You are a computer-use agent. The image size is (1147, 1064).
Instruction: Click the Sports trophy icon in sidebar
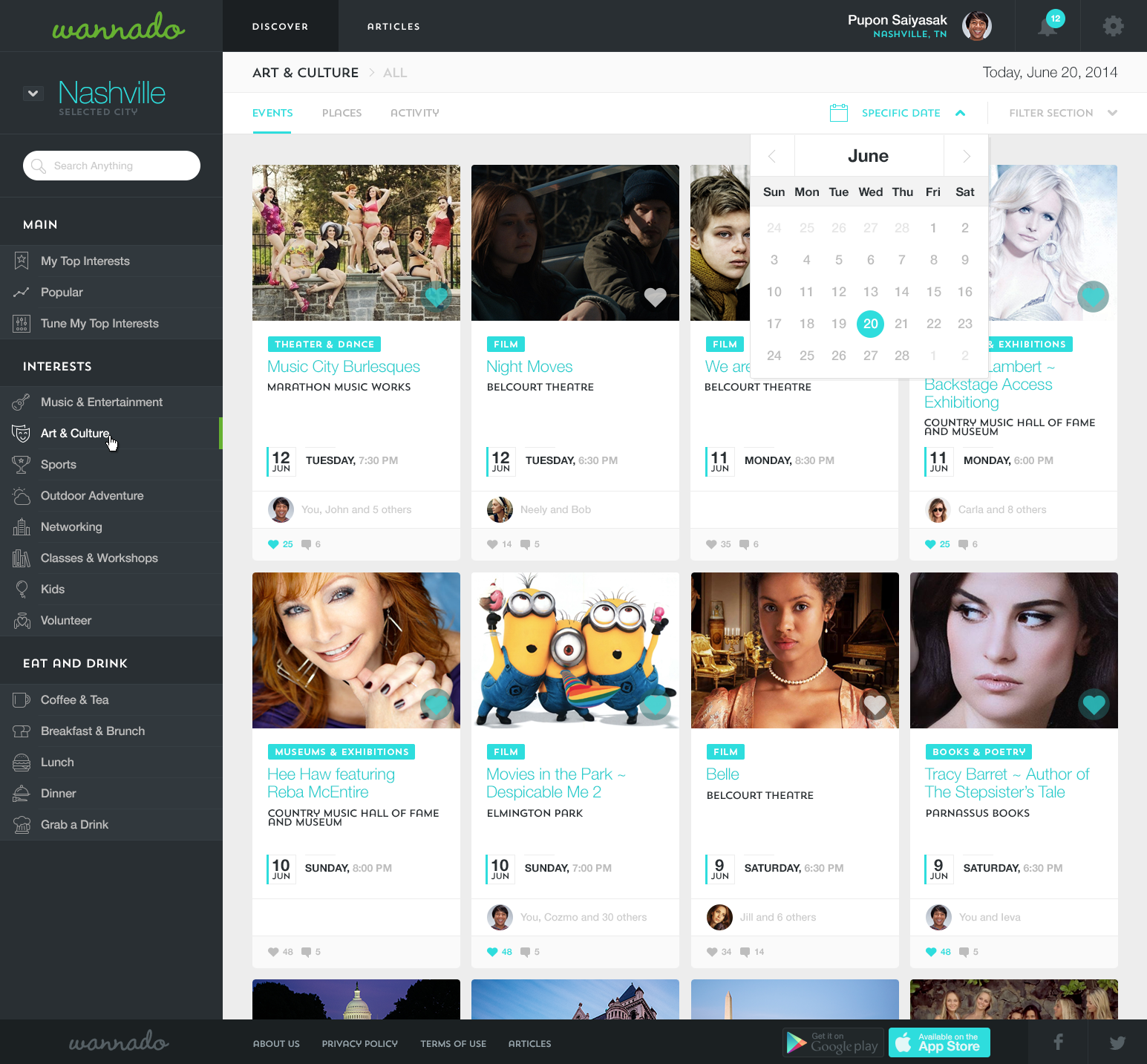click(21, 465)
